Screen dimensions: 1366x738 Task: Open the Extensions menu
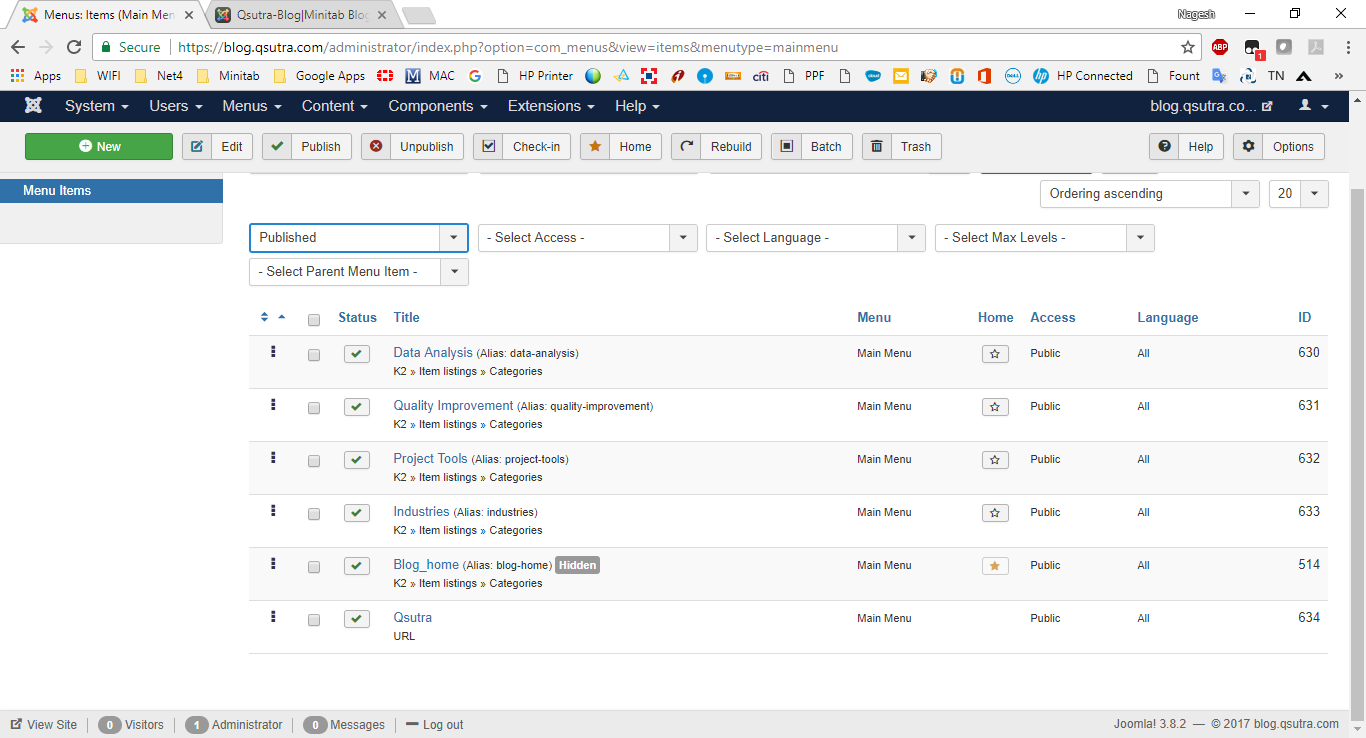click(x=551, y=106)
